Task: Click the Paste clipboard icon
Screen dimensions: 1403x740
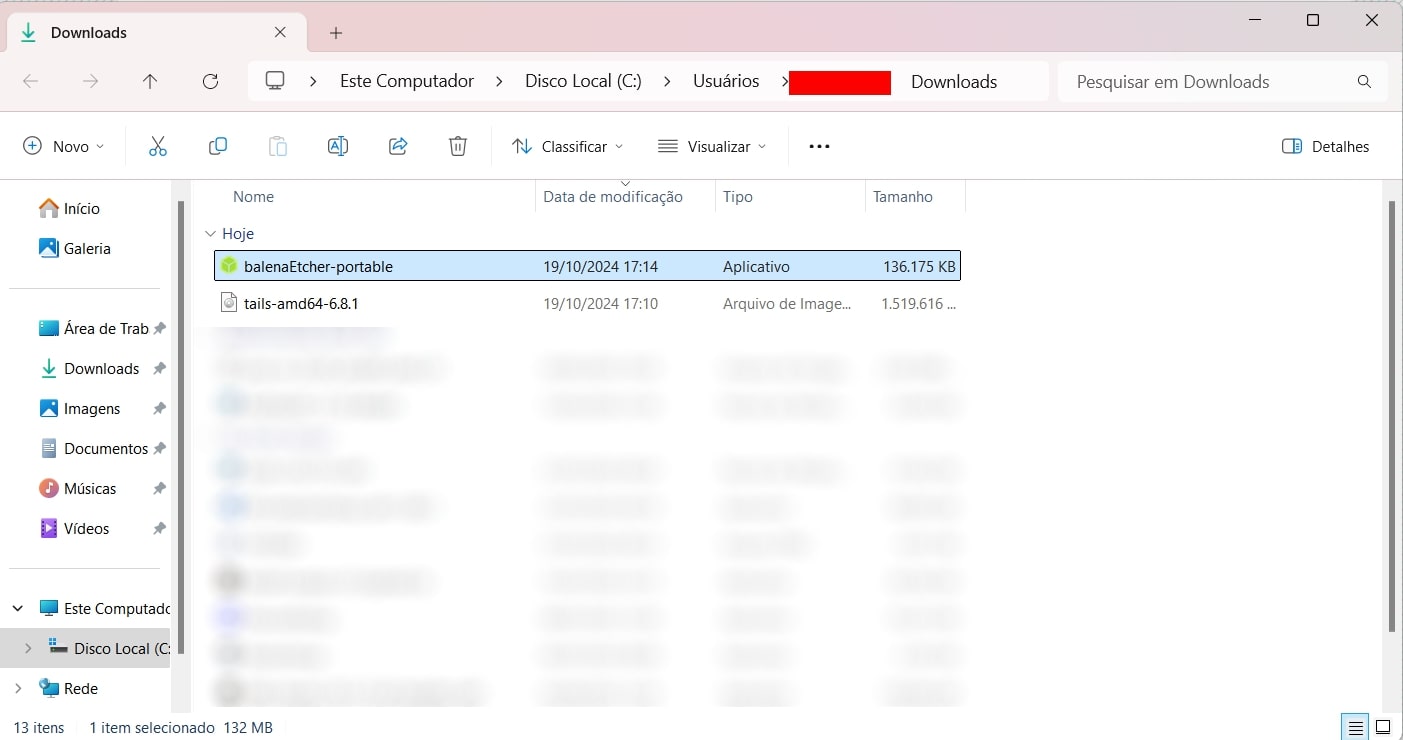Action: 278,146
